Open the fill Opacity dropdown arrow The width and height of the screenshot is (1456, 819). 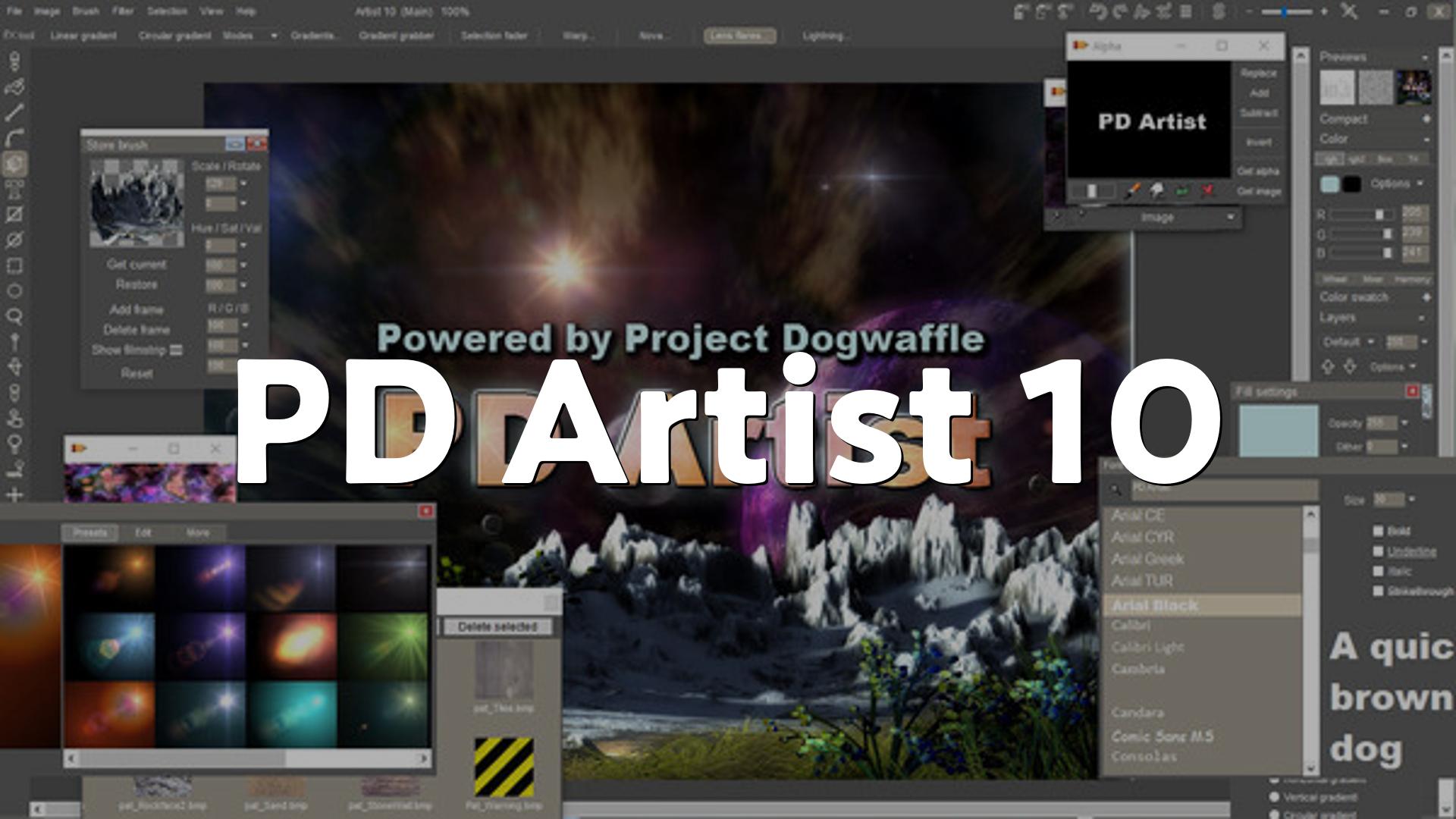coord(1404,423)
